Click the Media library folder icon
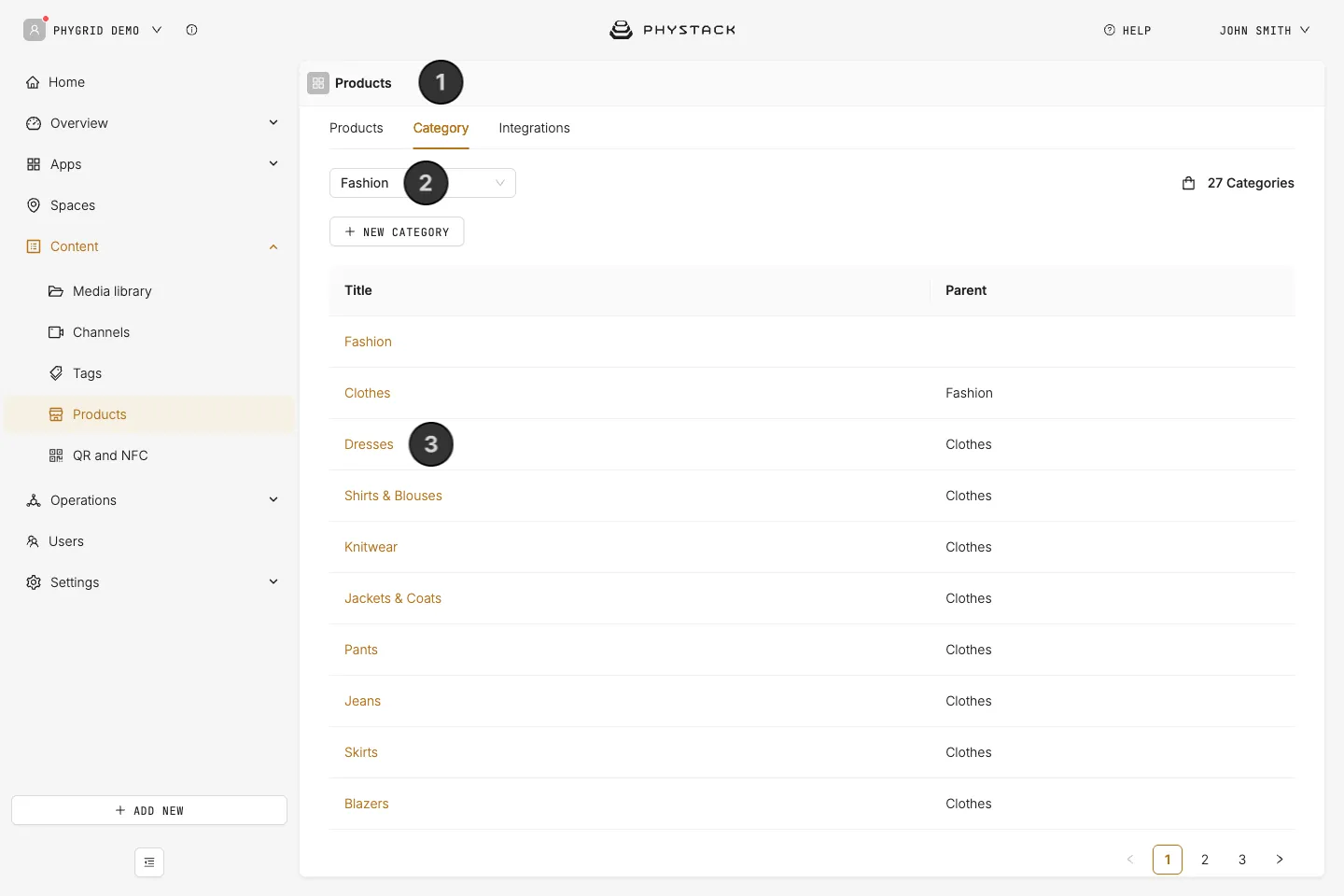This screenshot has height=896, width=1344. [56, 291]
